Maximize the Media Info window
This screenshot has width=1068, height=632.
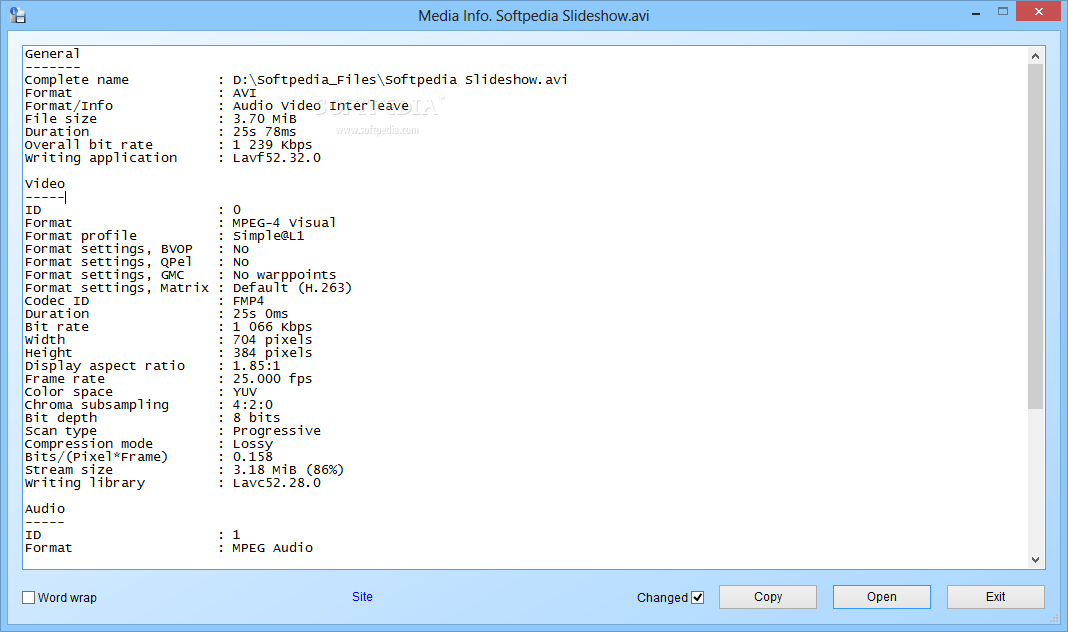pyautogui.click(x=1003, y=12)
